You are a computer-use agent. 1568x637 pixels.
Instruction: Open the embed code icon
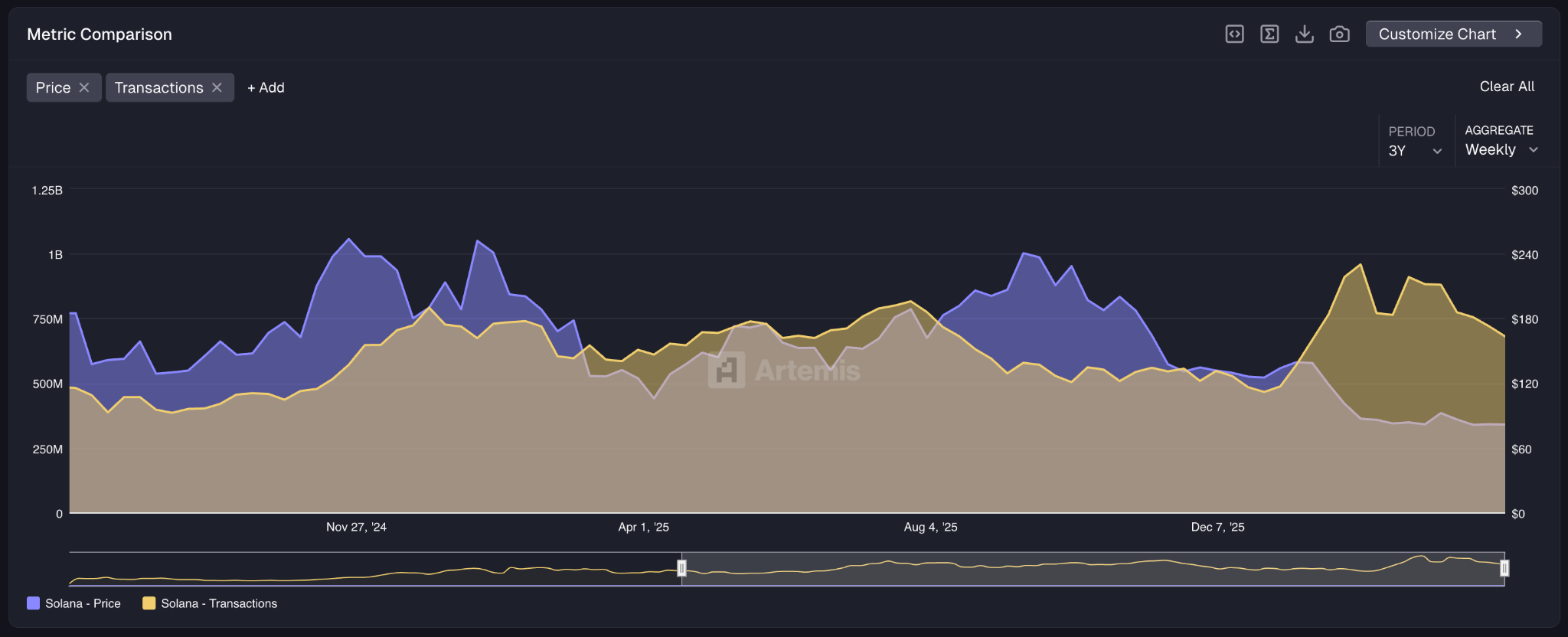1234,34
